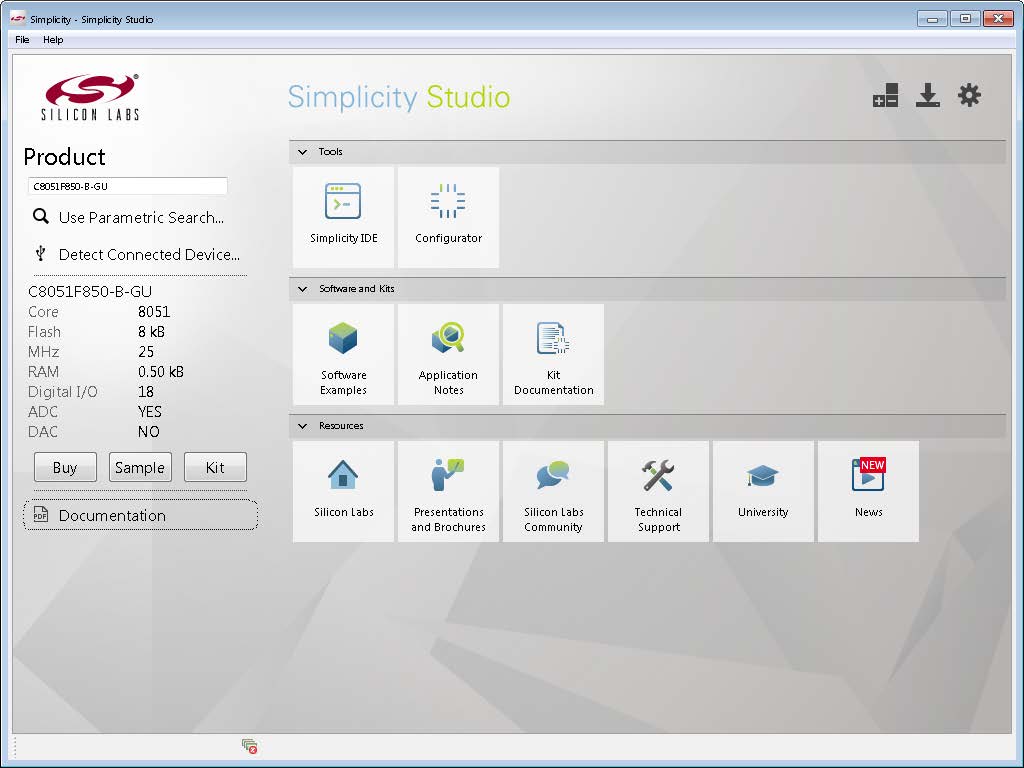Open the Software Examples tile
This screenshot has height=768, width=1024.
pos(343,354)
